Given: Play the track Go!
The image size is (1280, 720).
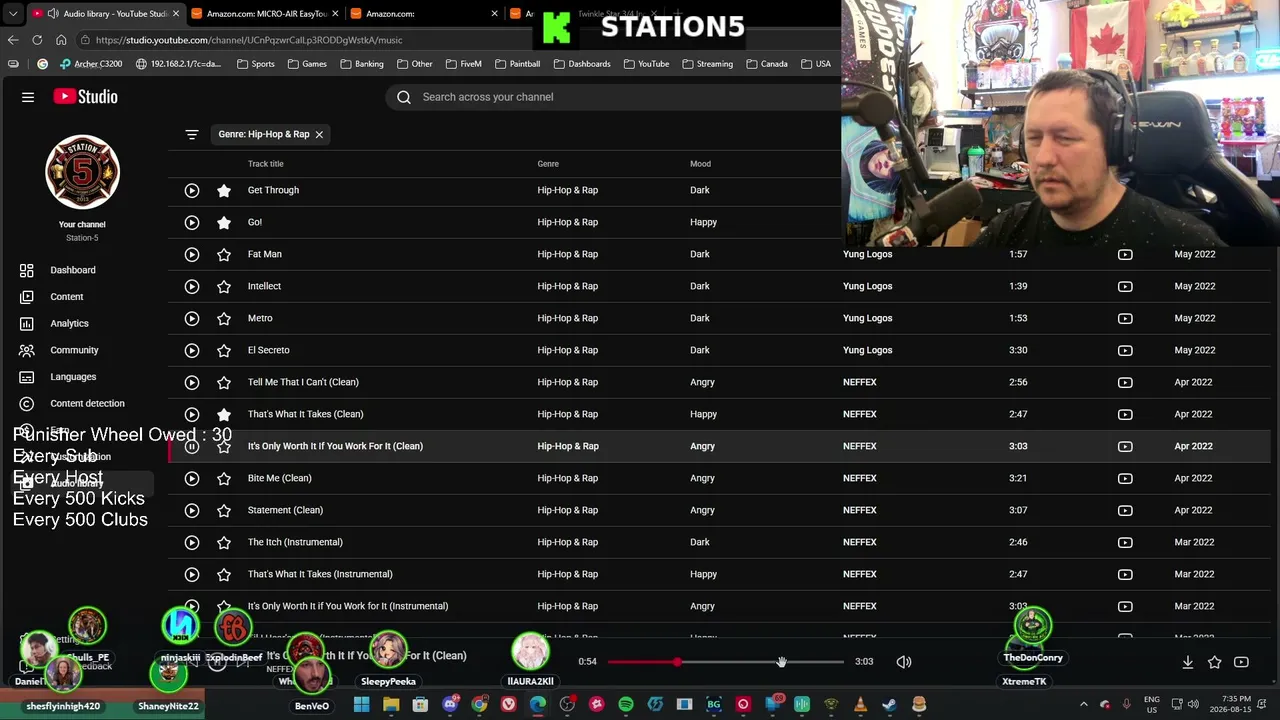Looking at the screenshot, I should tap(192, 222).
